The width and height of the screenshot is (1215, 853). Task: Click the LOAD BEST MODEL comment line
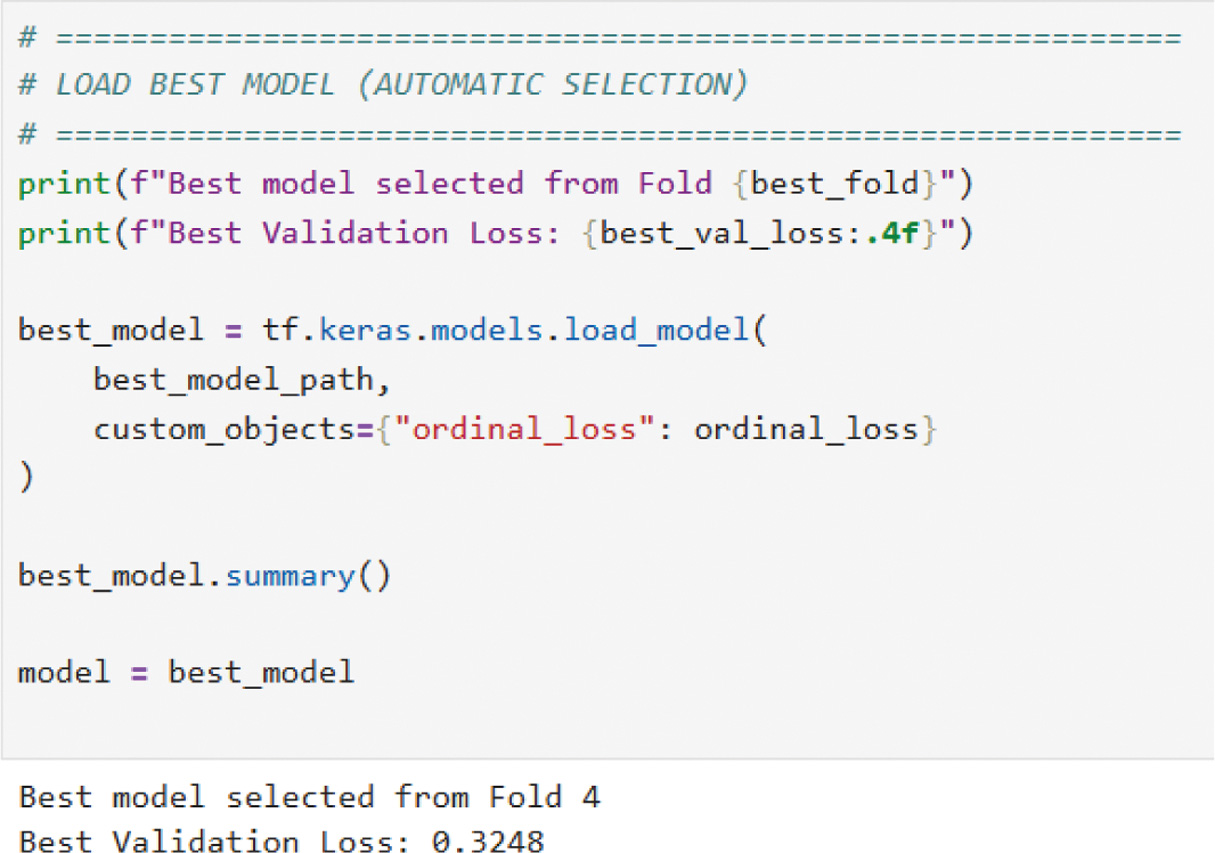[x=382, y=85]
